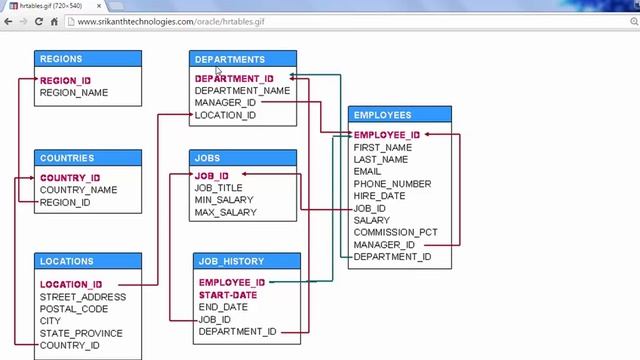Click the JOBS table header
This screenshot has height=360, width=640.
click(x=243, y=158)
